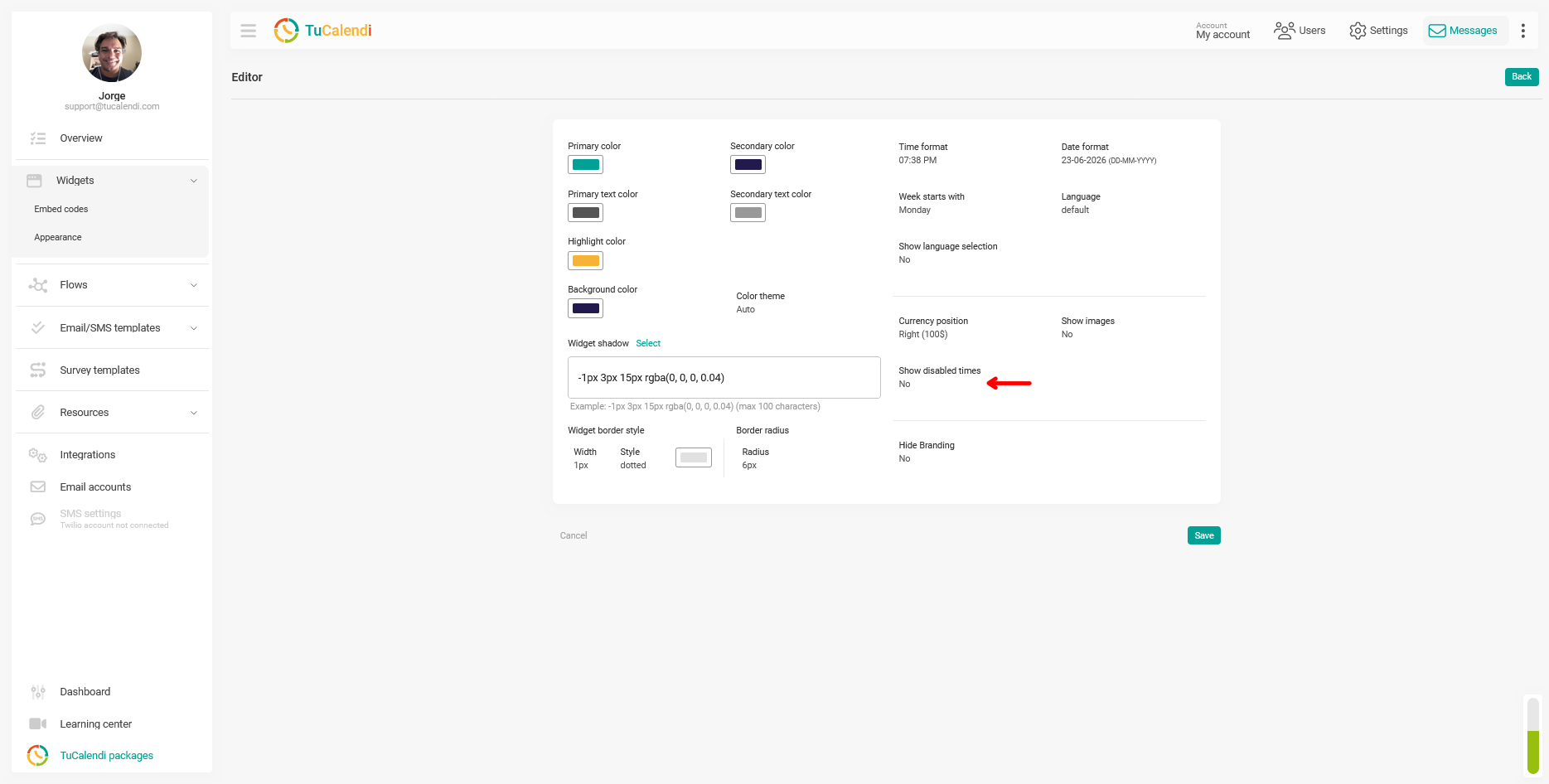Click the Dashboard sliders icon

click(x=38, y=692)
